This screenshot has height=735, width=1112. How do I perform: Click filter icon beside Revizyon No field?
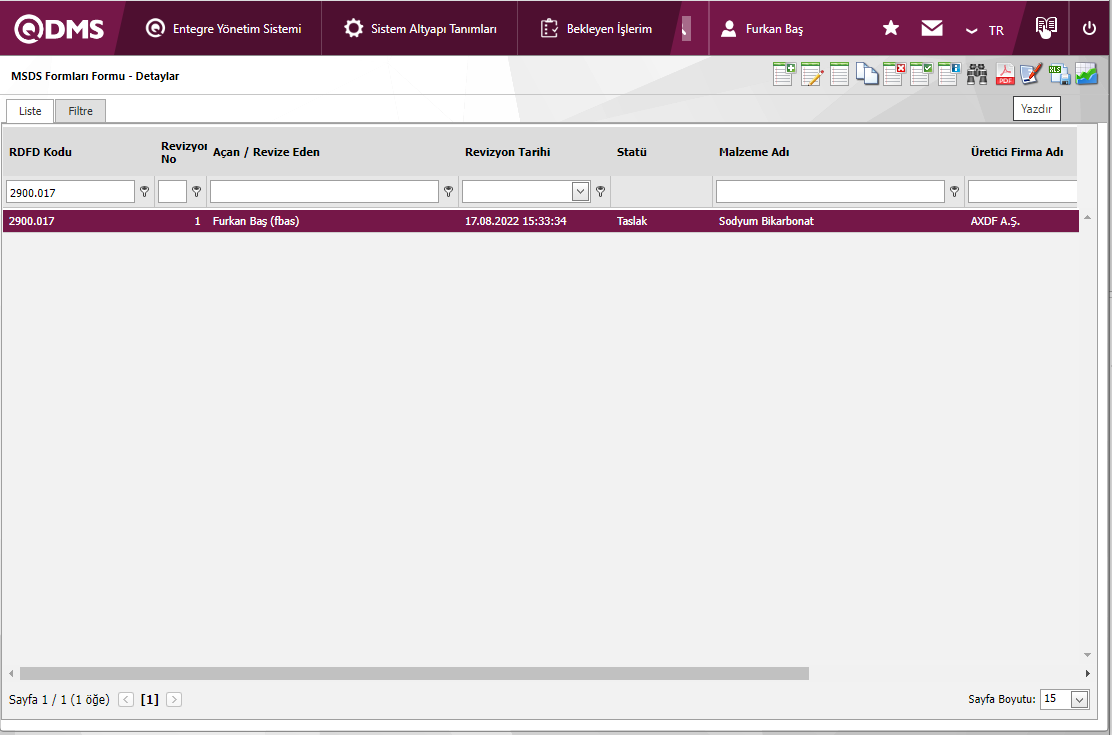(196, 191)
